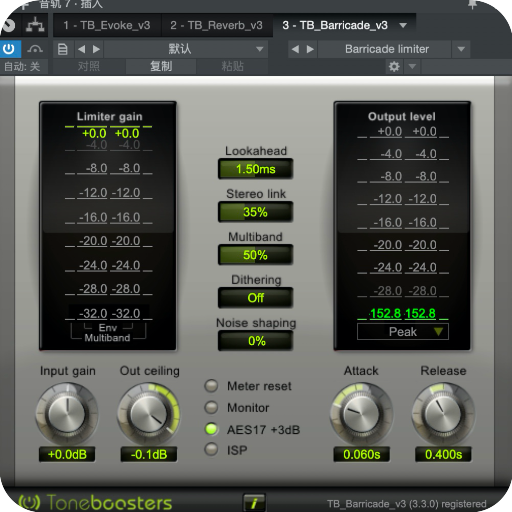Go to next preset in 默认 selector
This screenshot has height=512, width=512.
click(96, 49)
